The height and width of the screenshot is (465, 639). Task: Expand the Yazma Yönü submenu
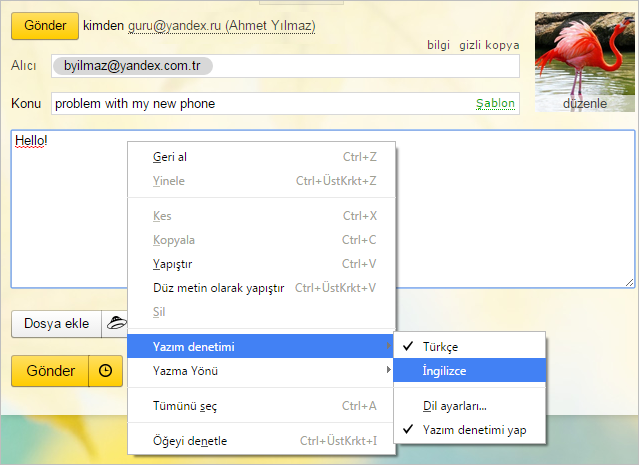(261, 371)
